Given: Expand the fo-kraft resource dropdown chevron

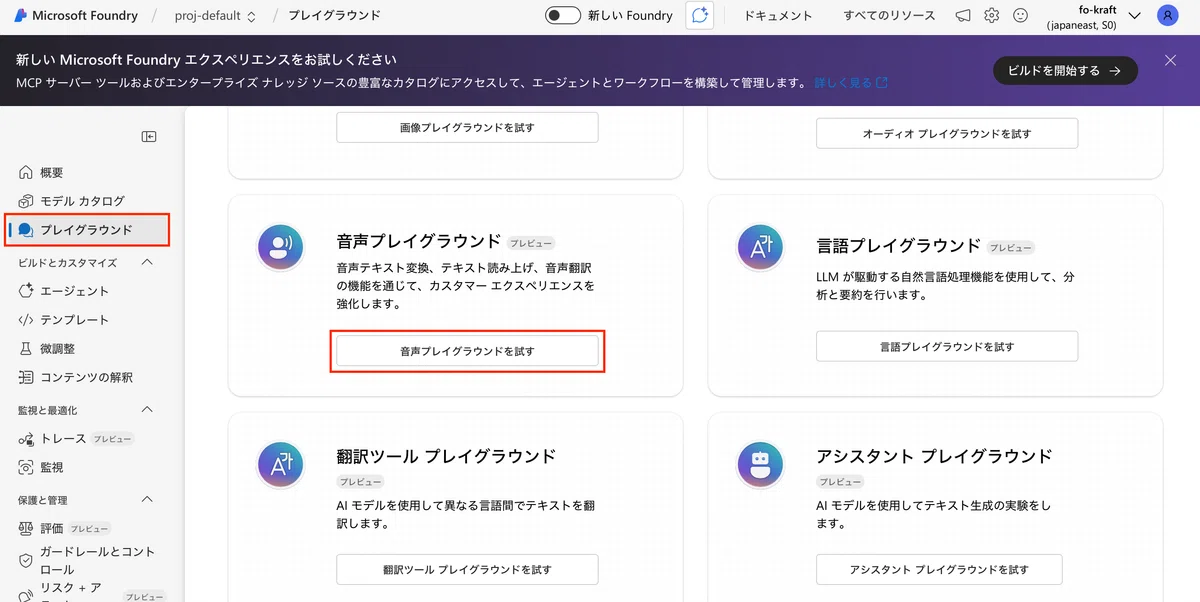Looking at the screenshot, I should (1133, 16).
